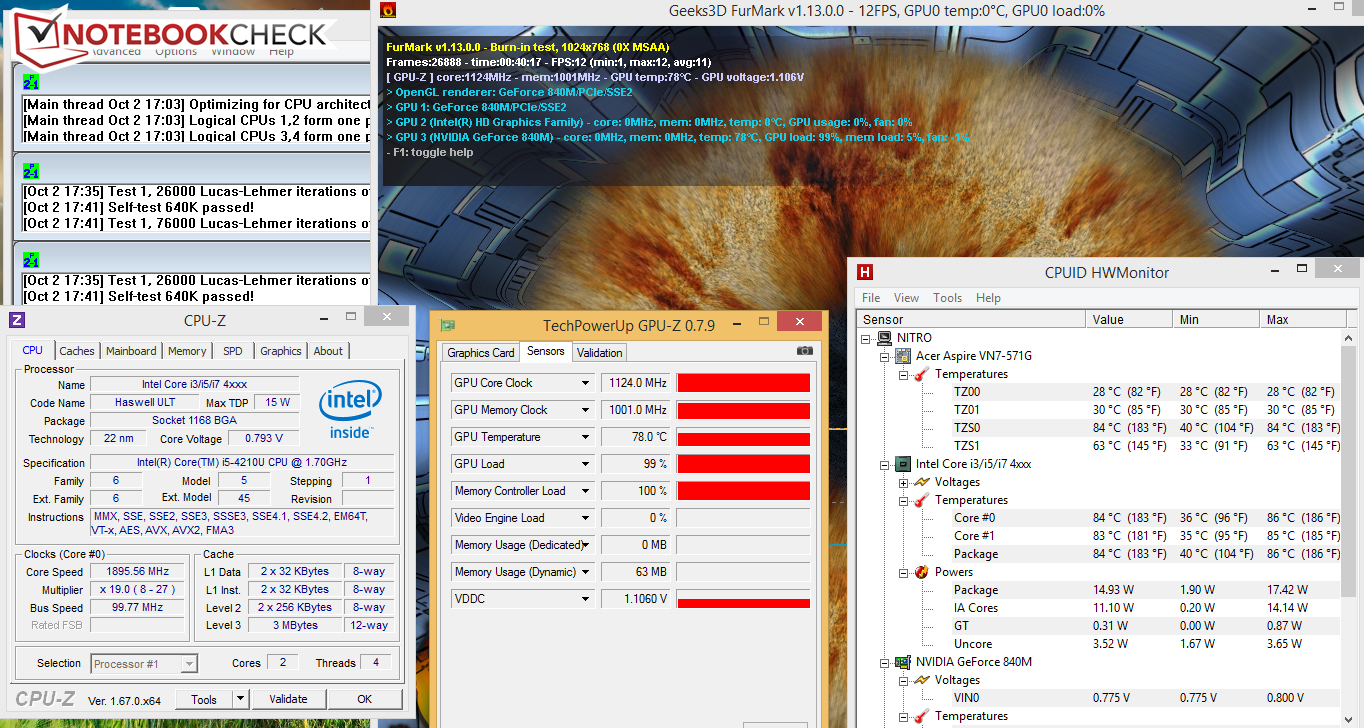Click the purple Z icon in CPU-Z title bar

16,320
